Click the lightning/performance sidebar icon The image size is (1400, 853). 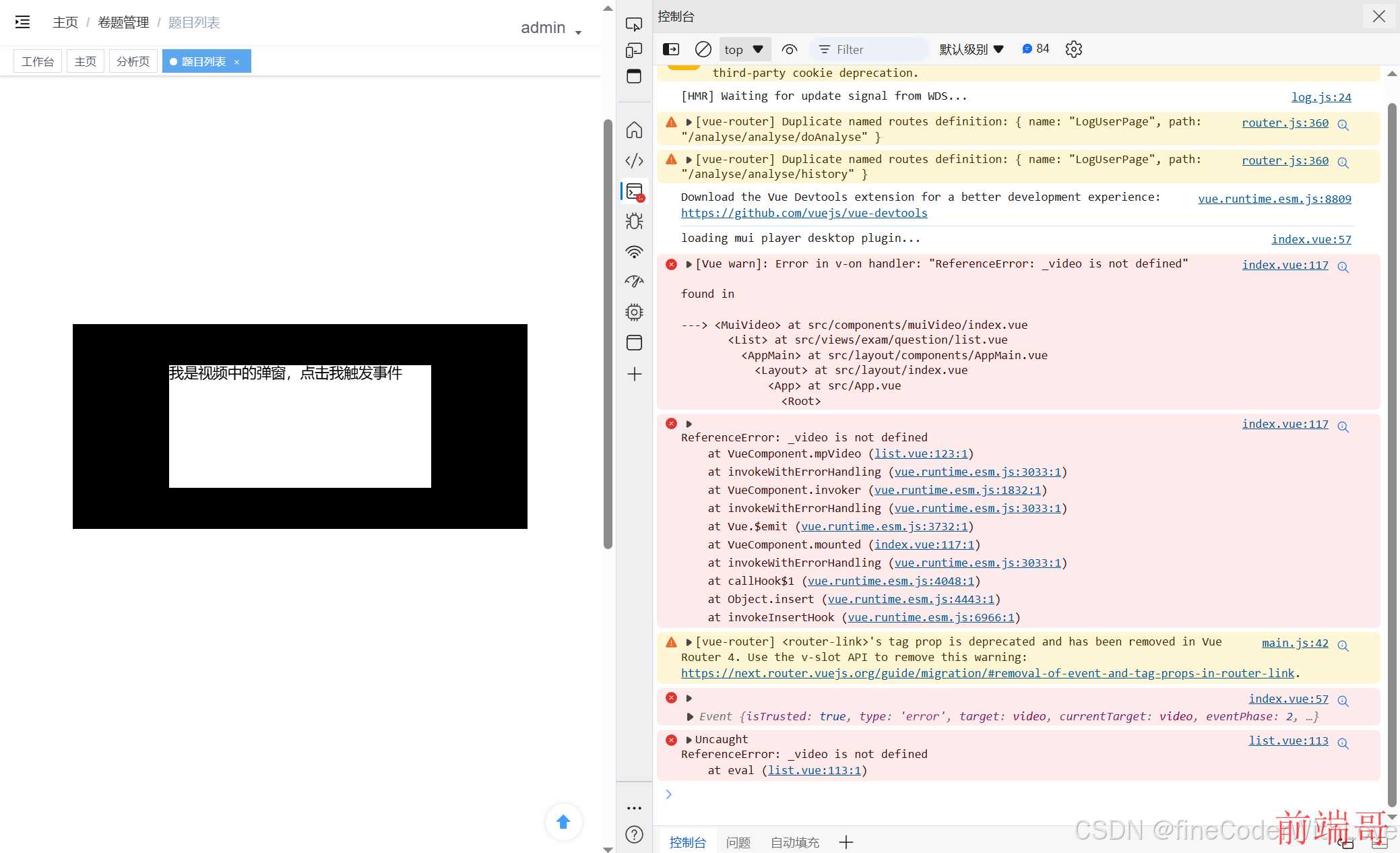pyautogui.click(x=635, y=281)
